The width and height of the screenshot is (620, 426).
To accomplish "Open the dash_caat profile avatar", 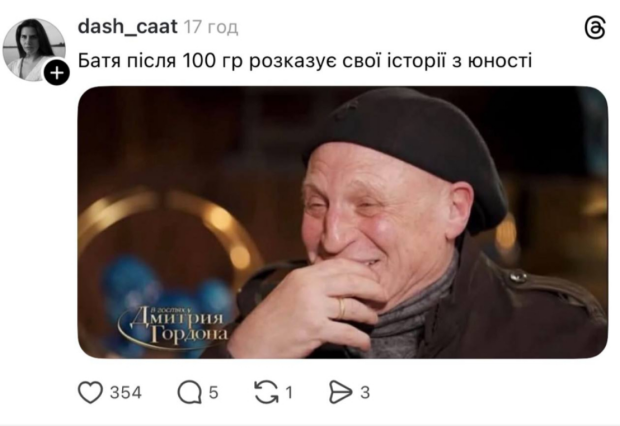I will (34, 50).
